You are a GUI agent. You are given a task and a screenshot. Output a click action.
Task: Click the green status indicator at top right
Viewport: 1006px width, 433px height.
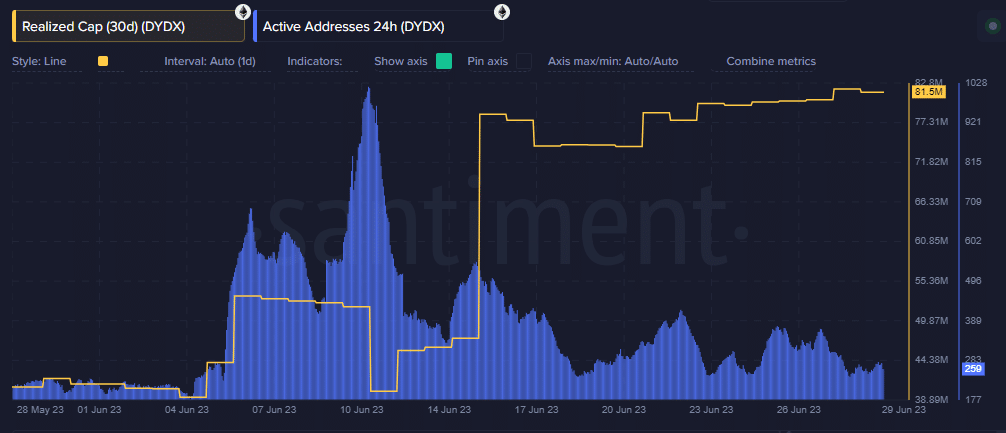point(993,26)
